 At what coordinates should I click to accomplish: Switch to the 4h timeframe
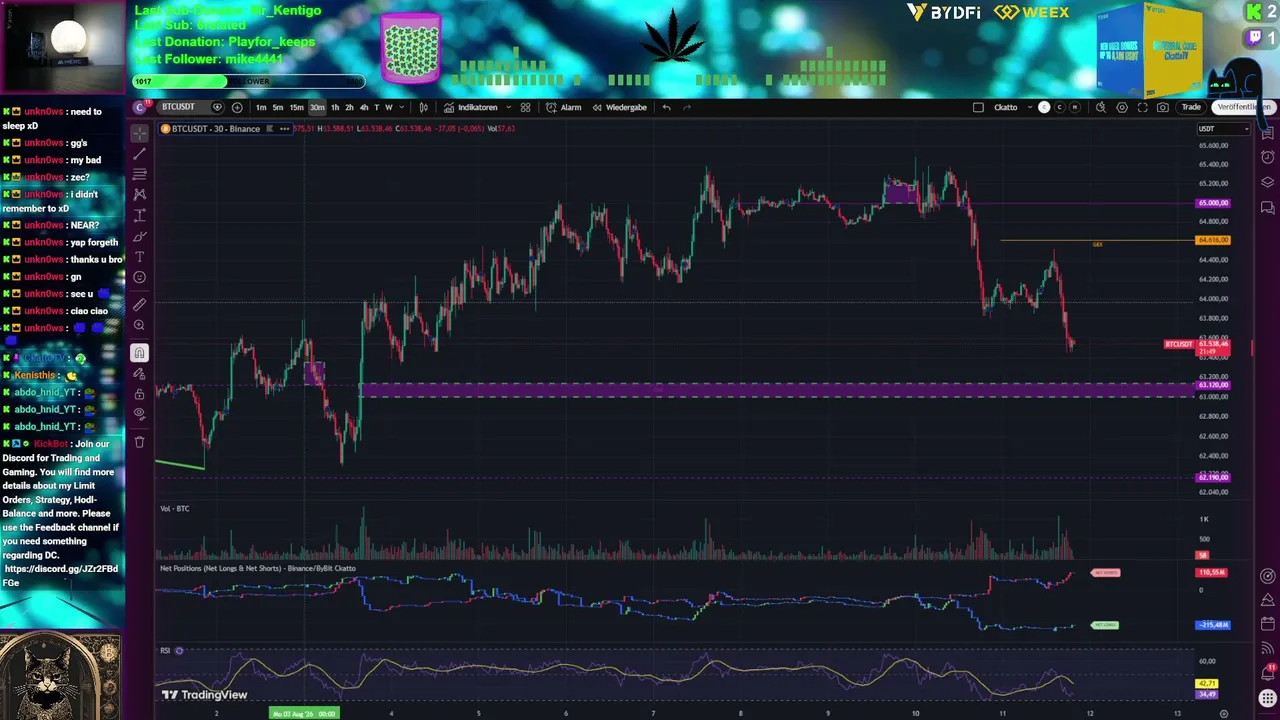(x=363, y=107)
